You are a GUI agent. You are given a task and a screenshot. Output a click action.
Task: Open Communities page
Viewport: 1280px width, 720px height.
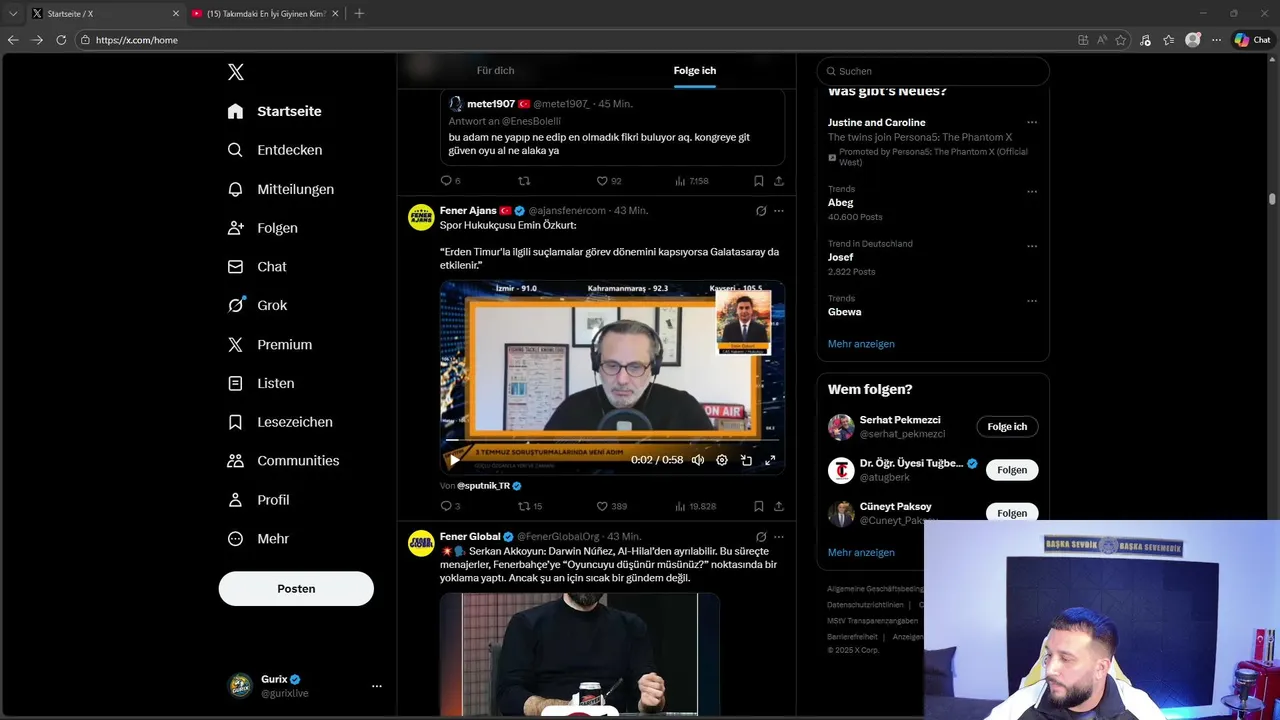[284, 461]
